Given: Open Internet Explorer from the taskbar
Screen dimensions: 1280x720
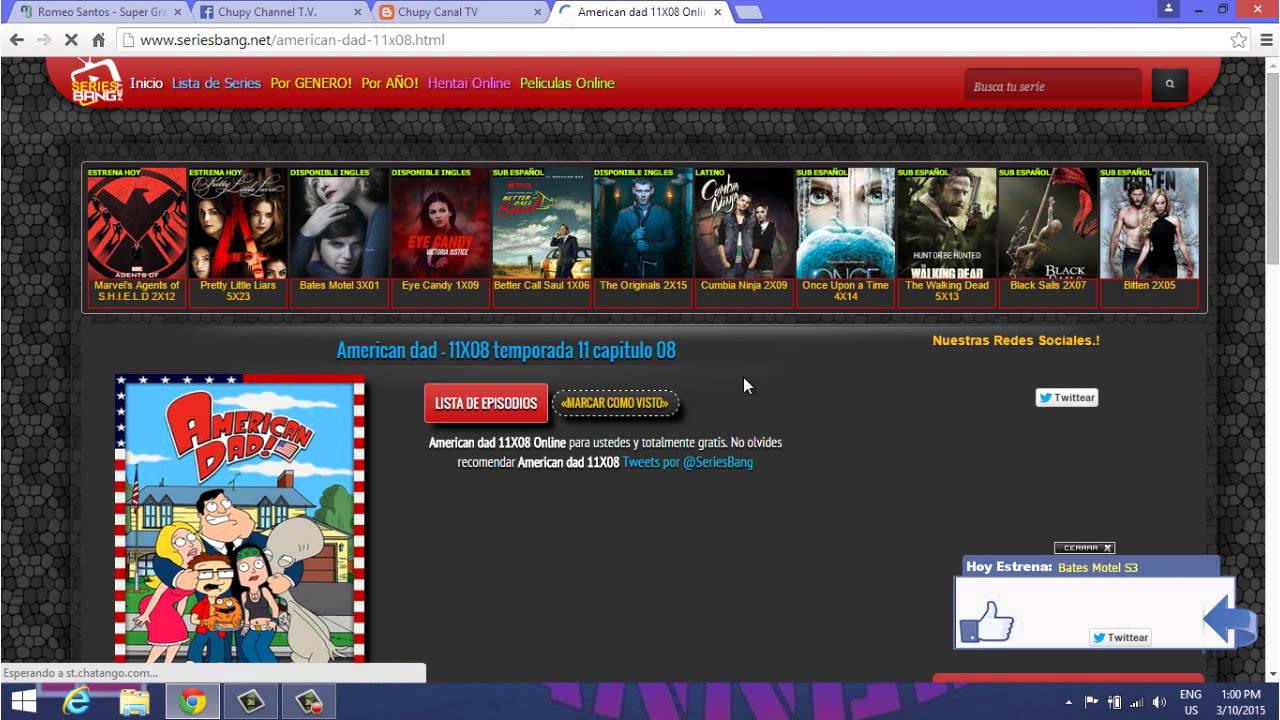Looking at the screenshot, I should 76,702.
